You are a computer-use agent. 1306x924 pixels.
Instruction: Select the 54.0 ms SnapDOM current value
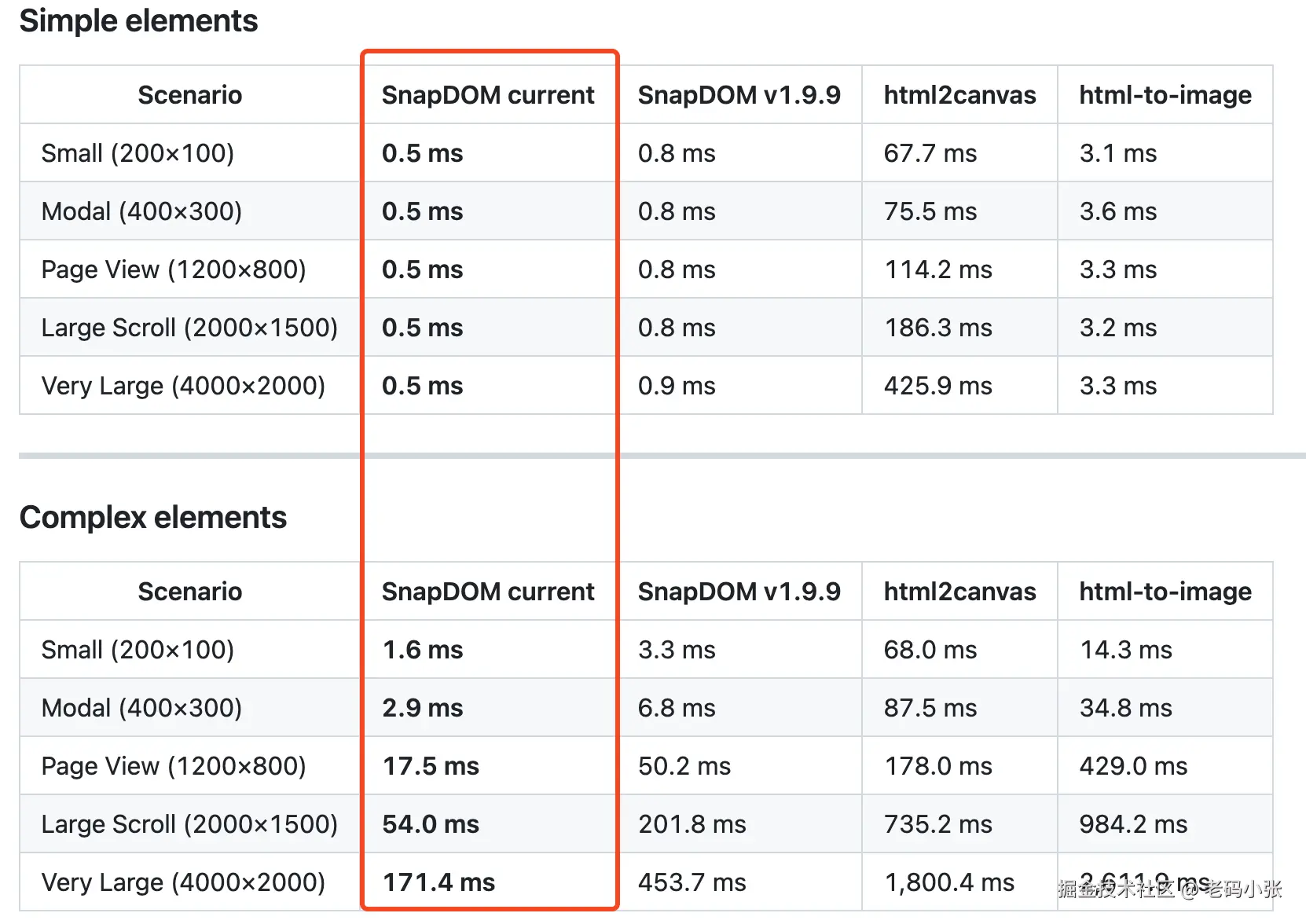click(431, 824)
